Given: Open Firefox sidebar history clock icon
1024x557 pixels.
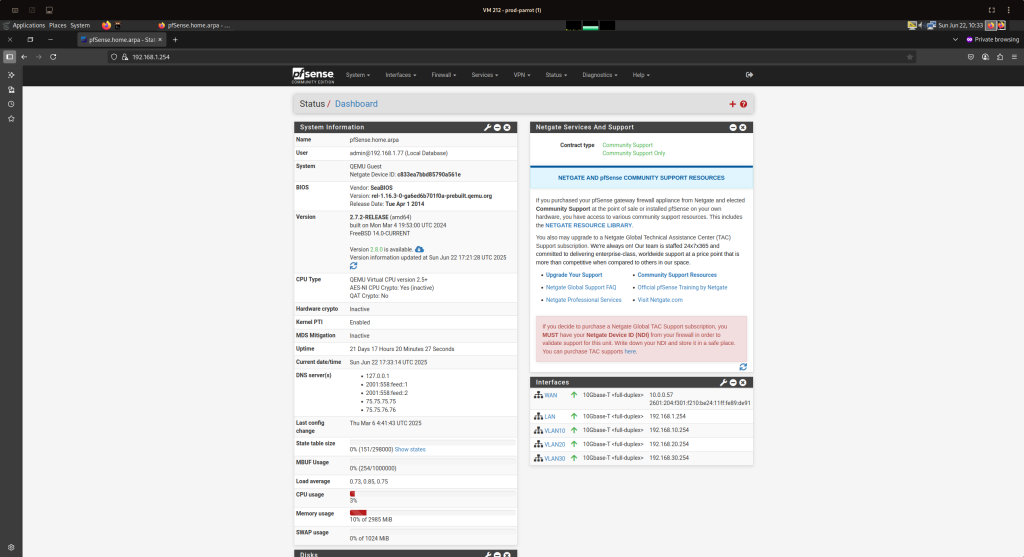Looking at the screenshot, I should pos(11,104).
